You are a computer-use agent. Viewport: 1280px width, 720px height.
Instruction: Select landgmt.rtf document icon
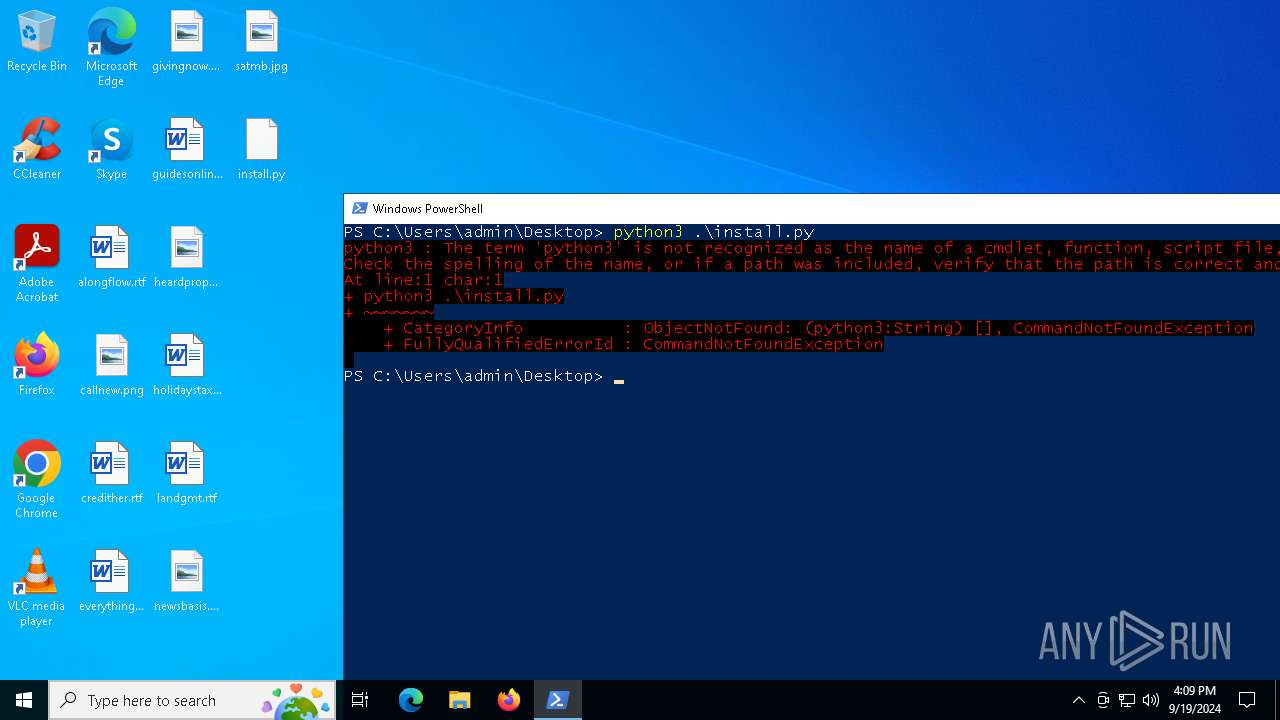[186, 474]
